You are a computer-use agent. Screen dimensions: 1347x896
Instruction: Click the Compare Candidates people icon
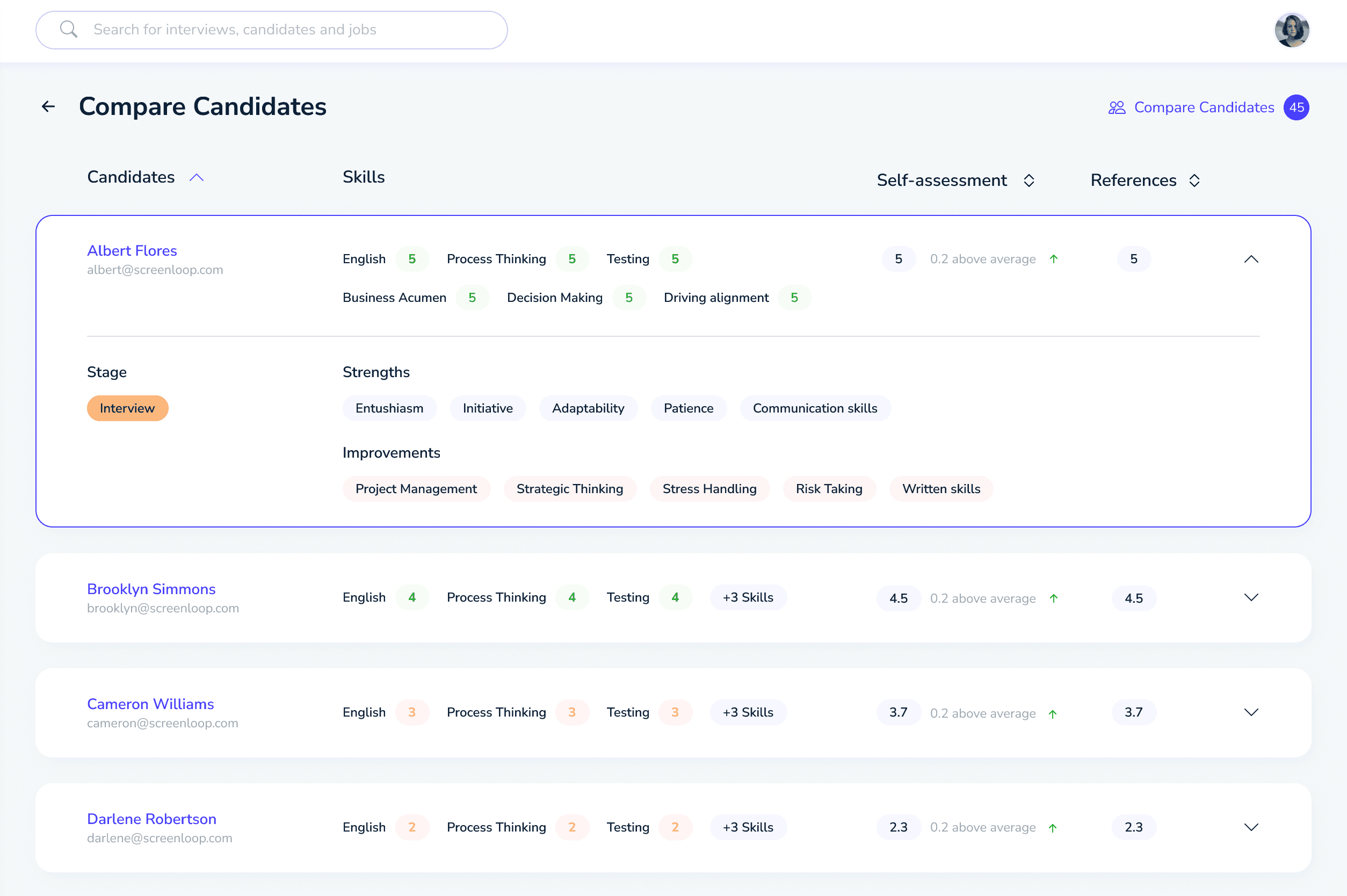[1116, 107]
